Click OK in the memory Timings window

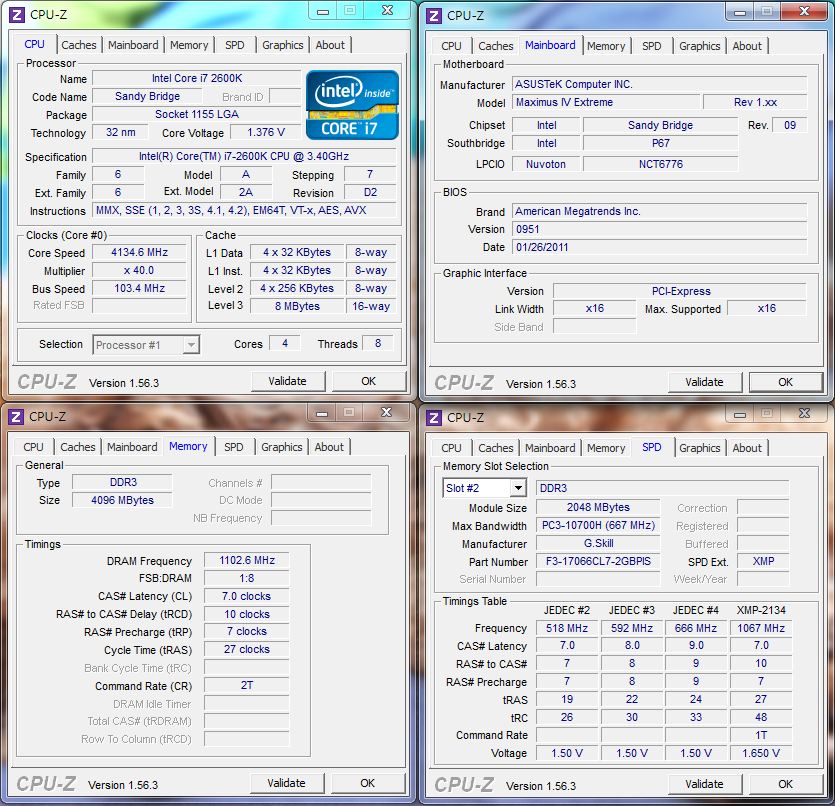(x=367, y=783)
